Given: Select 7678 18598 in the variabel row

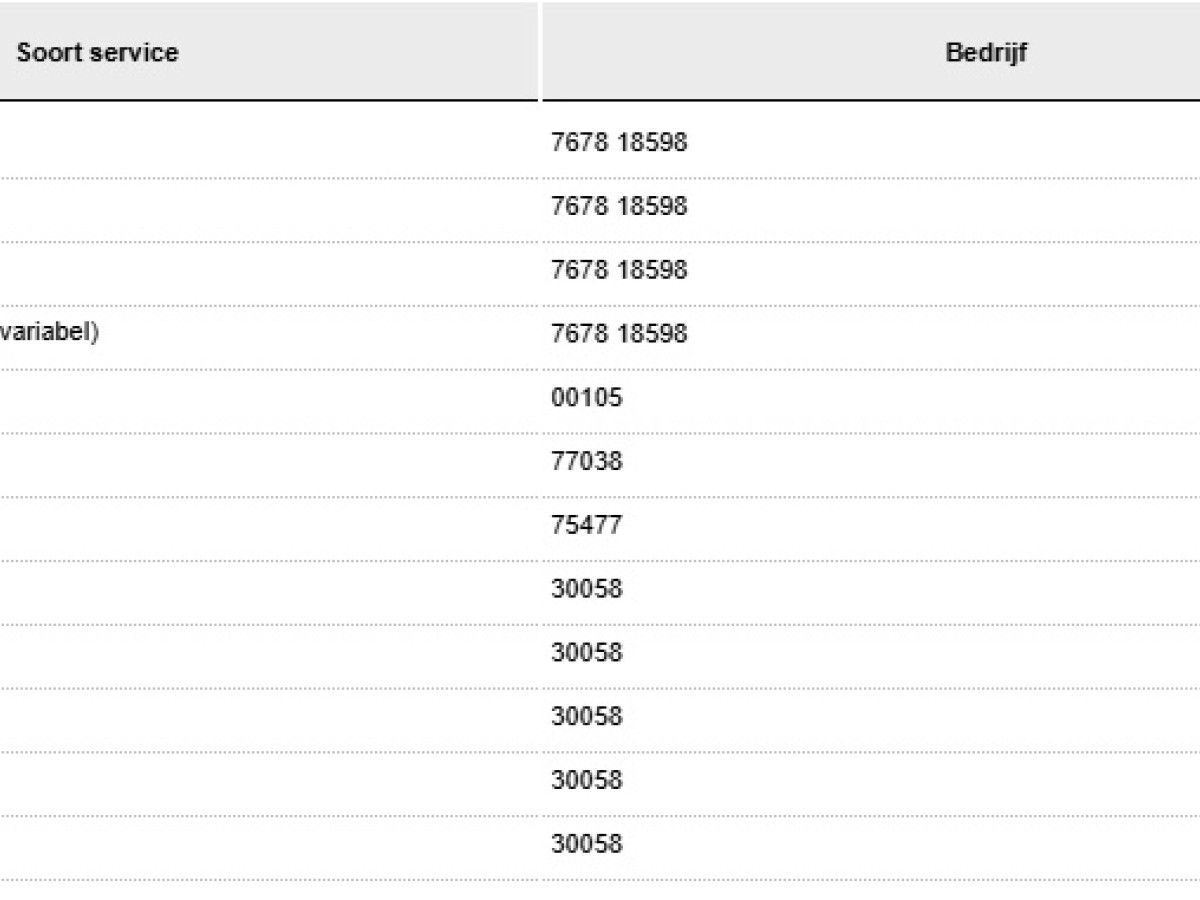Looking at the screenshot, I should click(619, 334).
